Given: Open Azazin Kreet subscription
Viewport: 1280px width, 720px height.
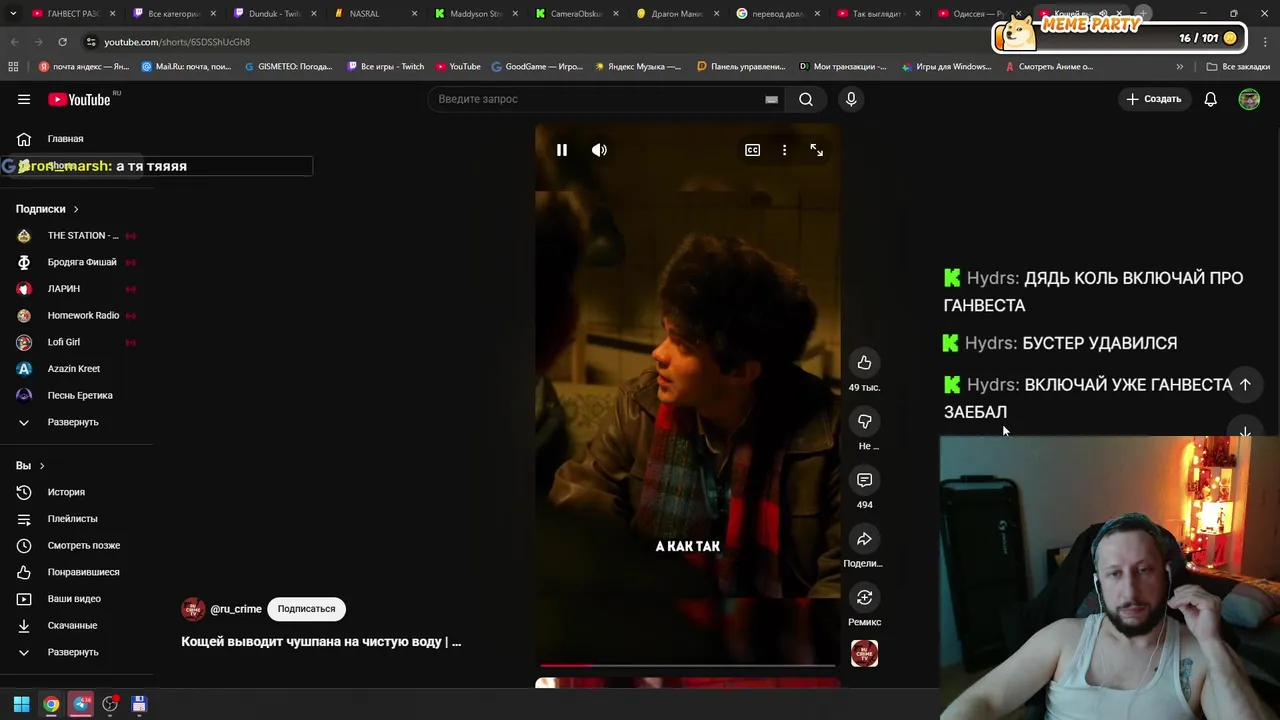Looking at the screenshot, I should point(76,369).
